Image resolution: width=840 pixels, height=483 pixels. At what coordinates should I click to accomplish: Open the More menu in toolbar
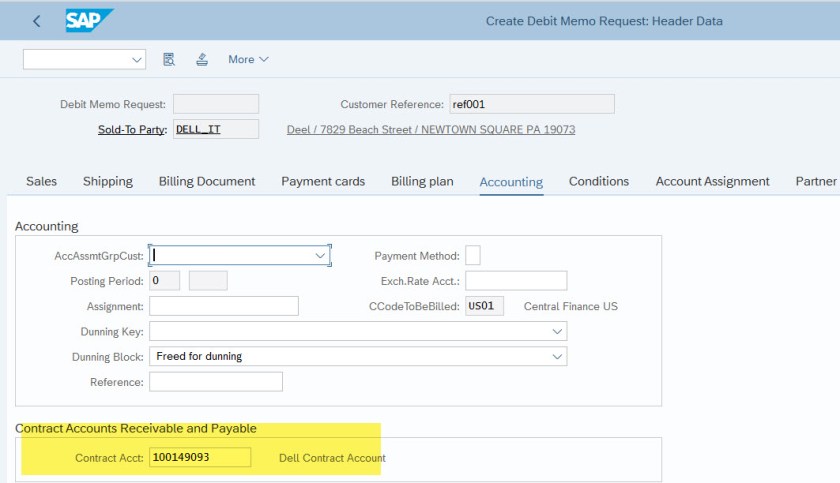pyautogui.click(x=248, y=59)
